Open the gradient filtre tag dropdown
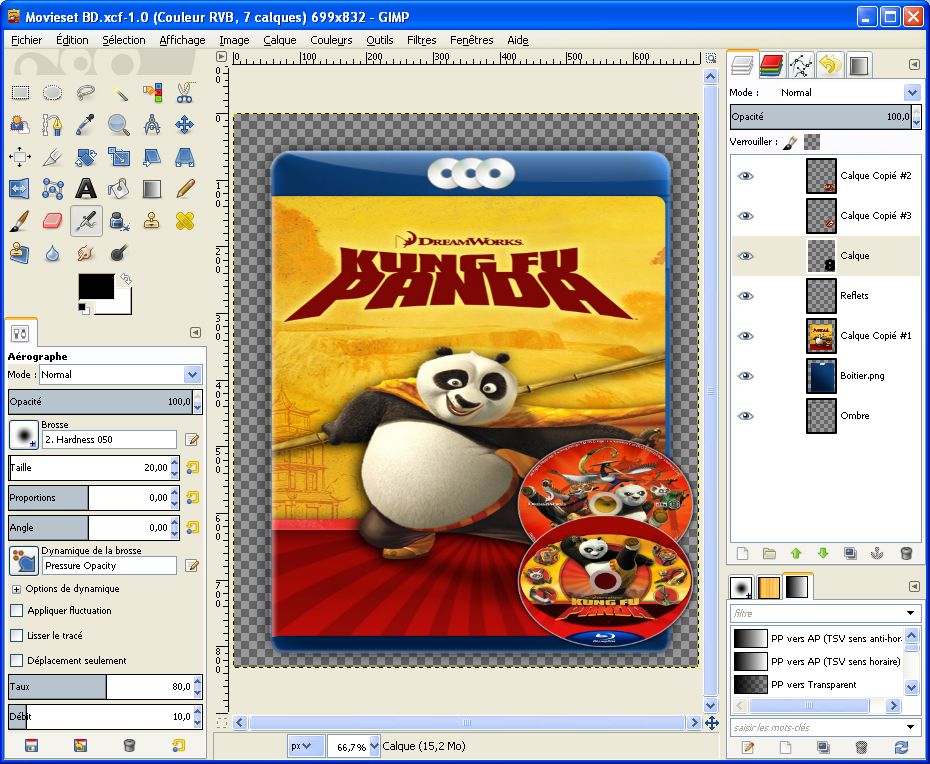 click(x=910, y=613)
